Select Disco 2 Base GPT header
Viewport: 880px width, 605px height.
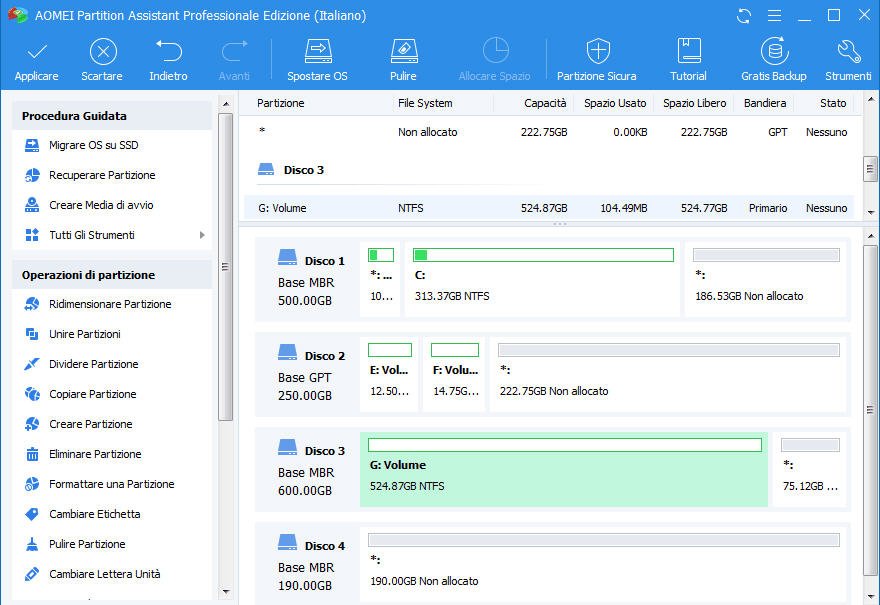tap(310, 375)
